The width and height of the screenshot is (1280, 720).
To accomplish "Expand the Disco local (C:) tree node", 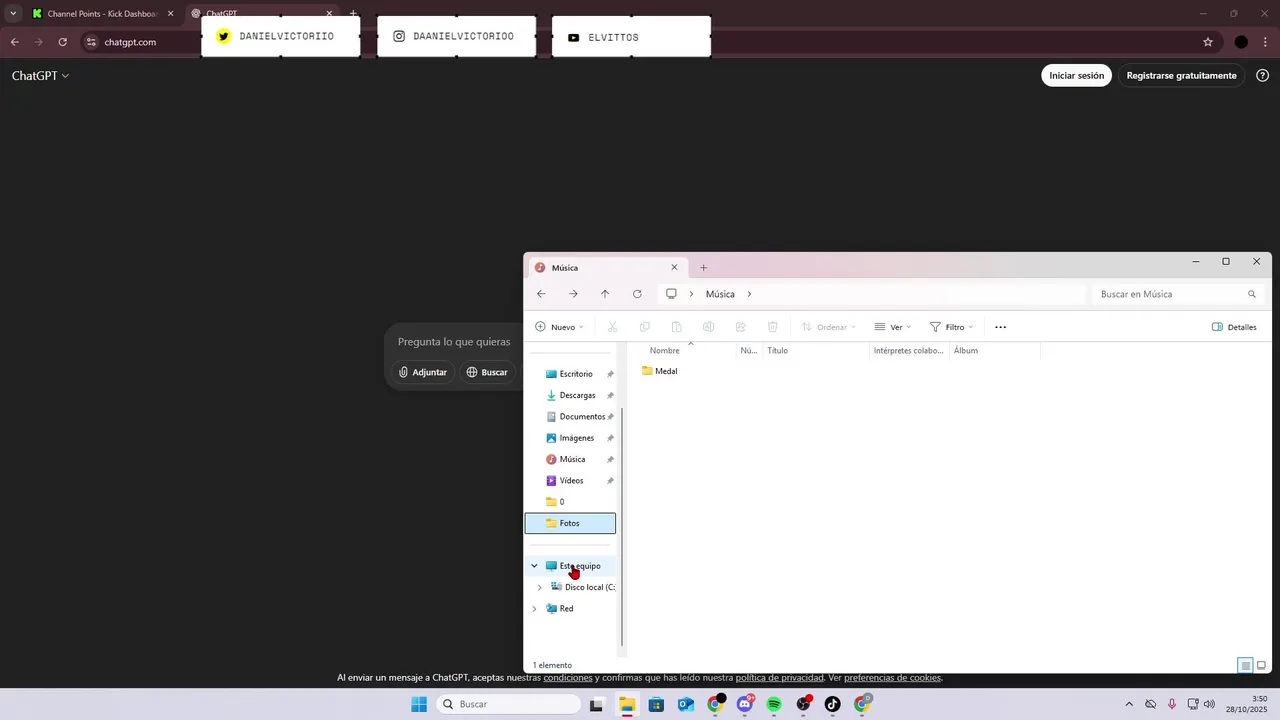I will [x=540, y=587].
